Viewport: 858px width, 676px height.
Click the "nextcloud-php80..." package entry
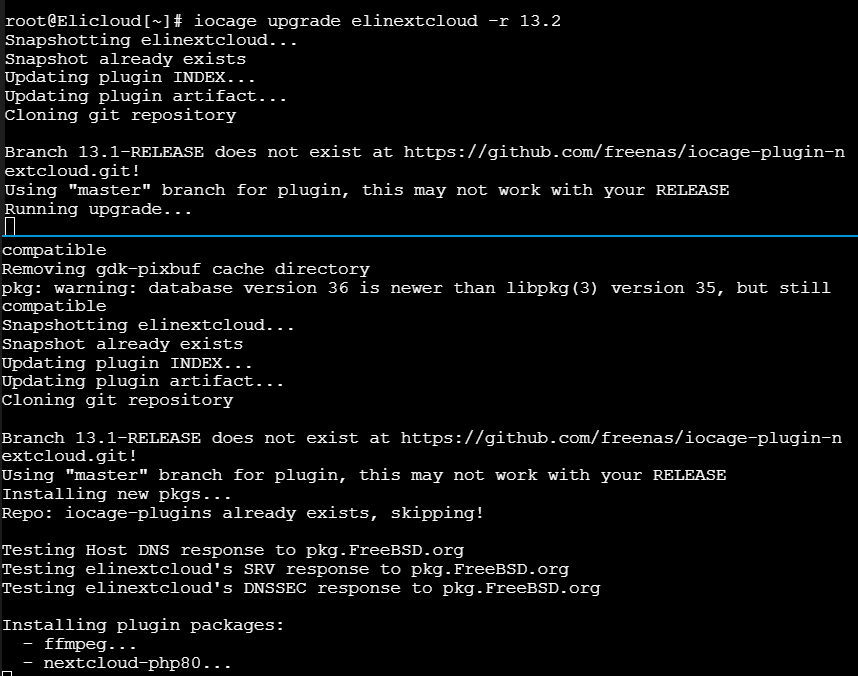pos(137,663)
